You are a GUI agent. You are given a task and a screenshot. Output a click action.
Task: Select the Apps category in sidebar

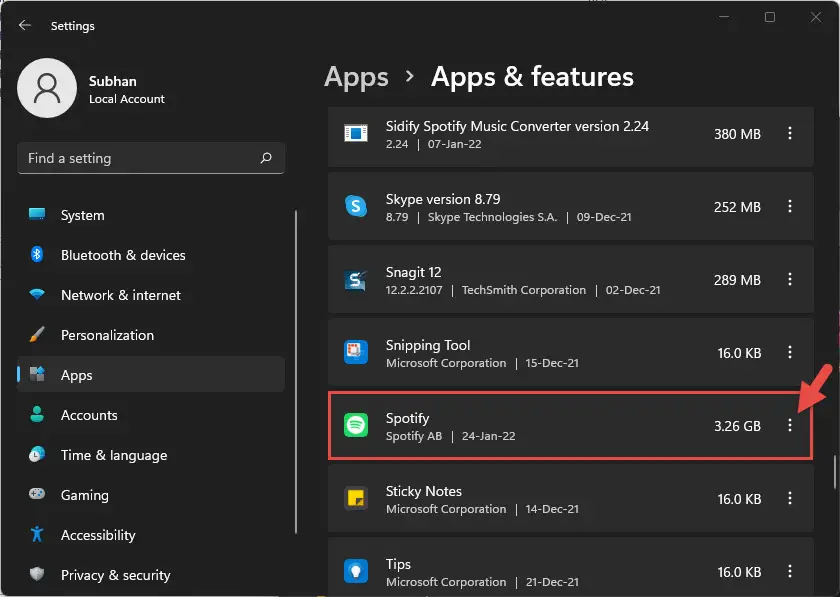coord(151,375)
